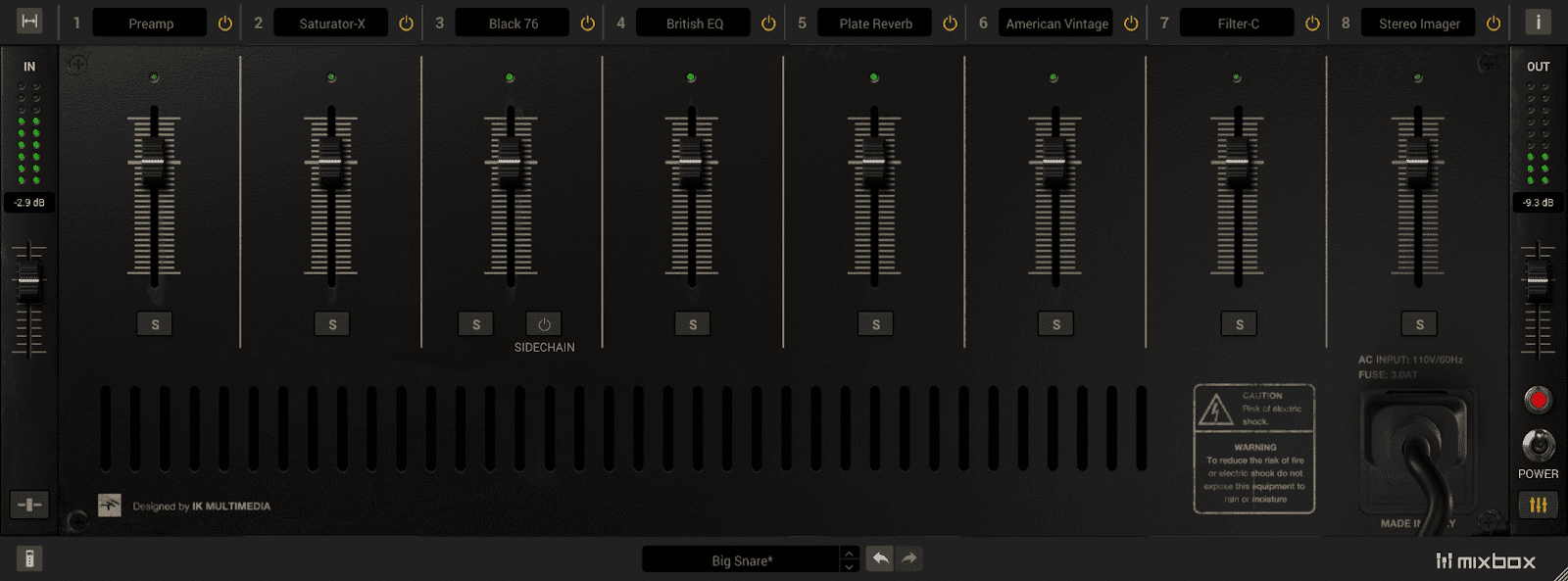
Task: Click the slot number 1 label
Action: [x=76, y=23]
